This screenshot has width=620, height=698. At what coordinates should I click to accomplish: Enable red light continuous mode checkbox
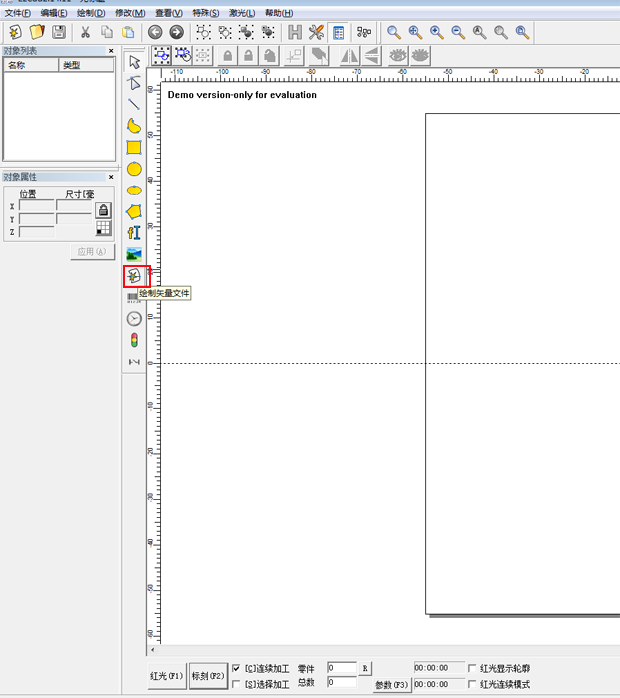472,684
